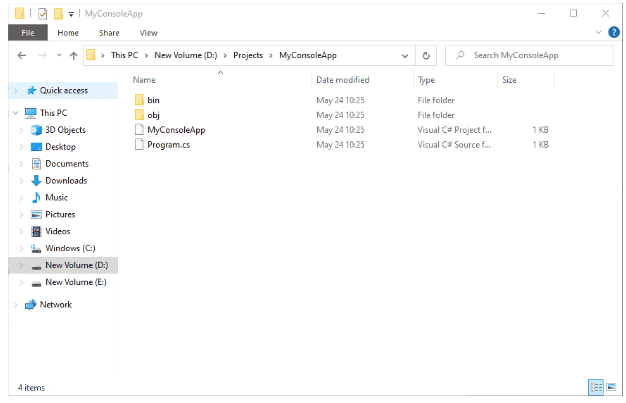Click the Music note icon
Image resolution: width=626 pixels, height=403 pixels.
point(36,197)
